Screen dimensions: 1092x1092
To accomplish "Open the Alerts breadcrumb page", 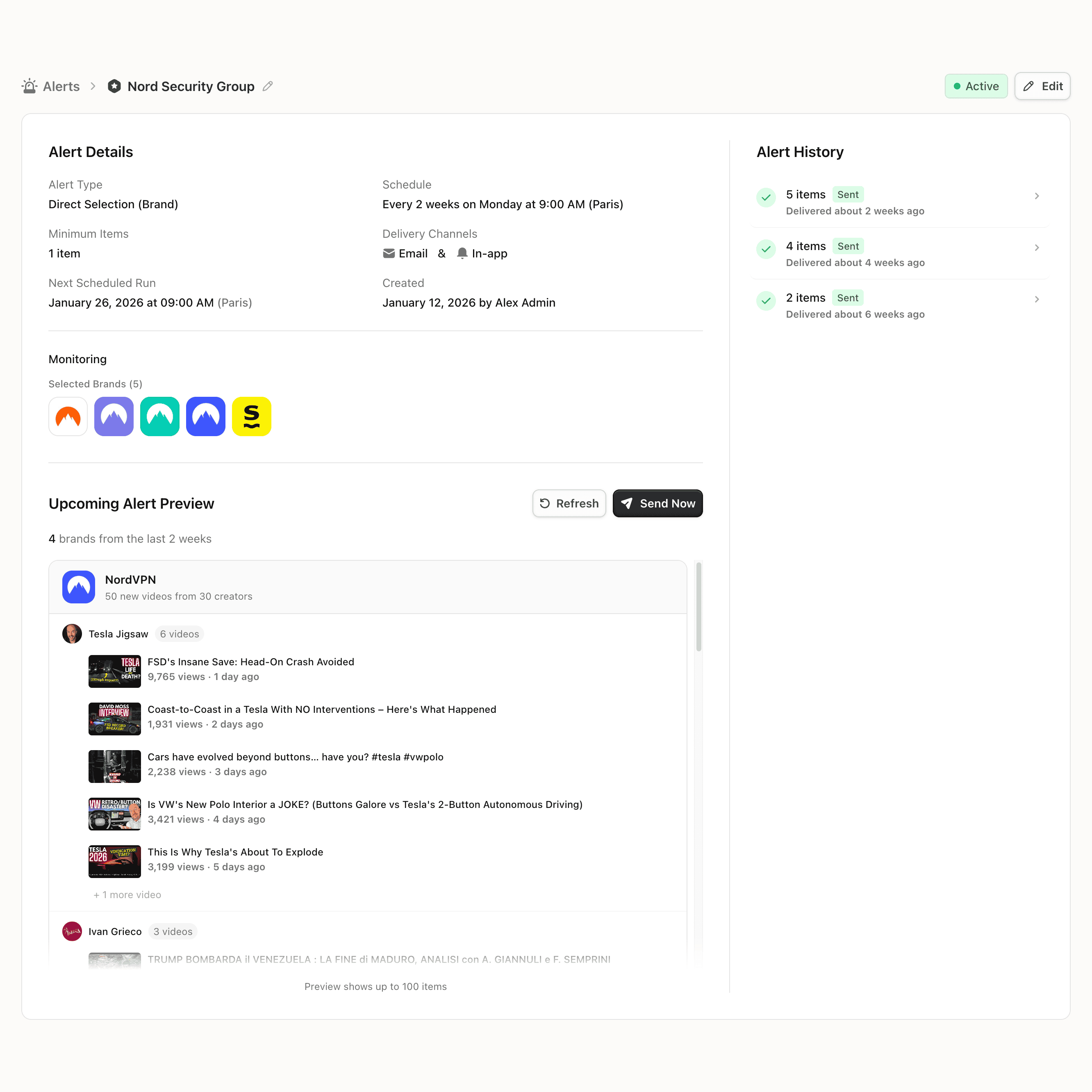I will coord(61,86).
